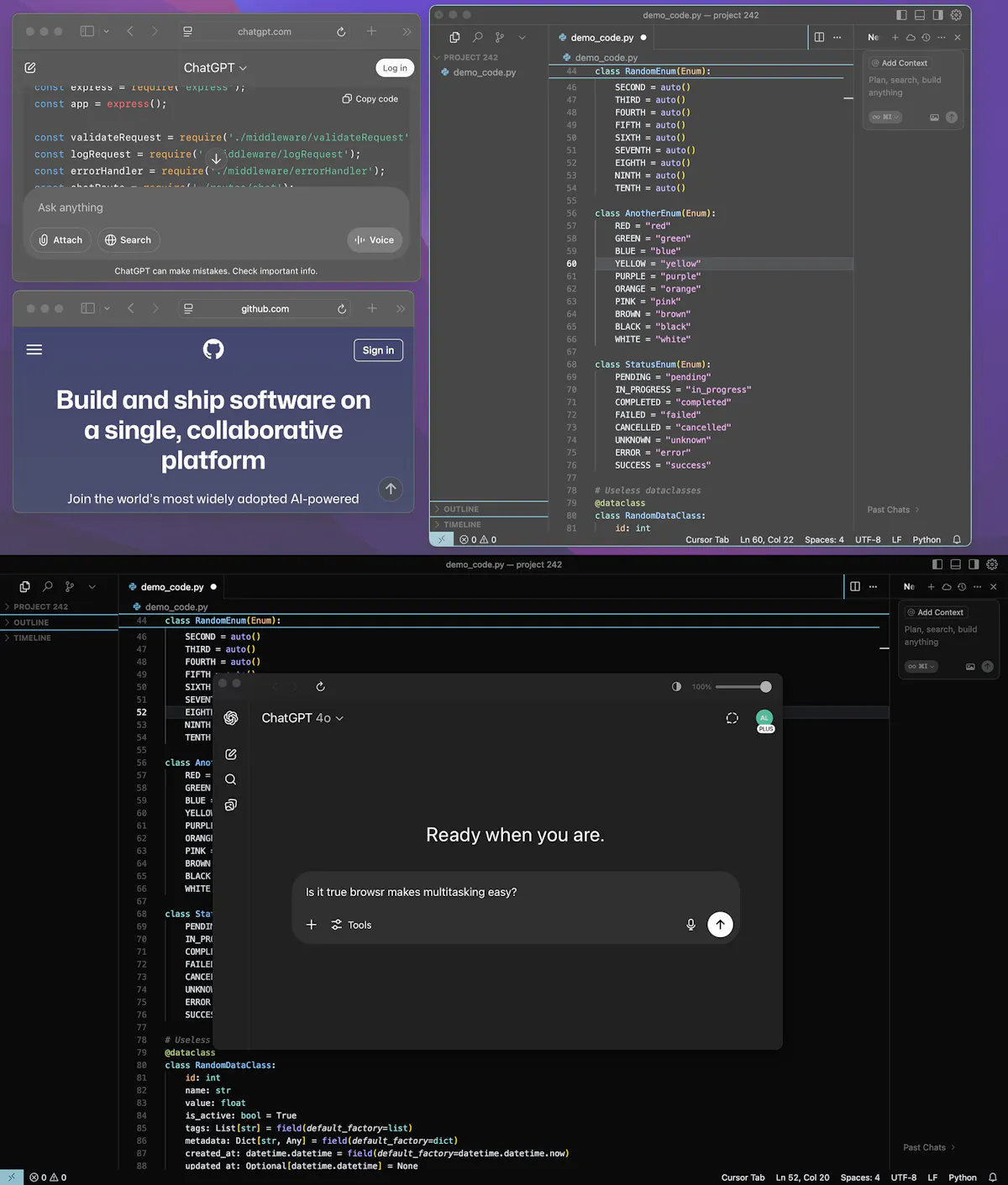The image size is (1008, 1185).
Task: Open the ChatGPT 4o model dropdown in the popup
Action: [302, 718]
